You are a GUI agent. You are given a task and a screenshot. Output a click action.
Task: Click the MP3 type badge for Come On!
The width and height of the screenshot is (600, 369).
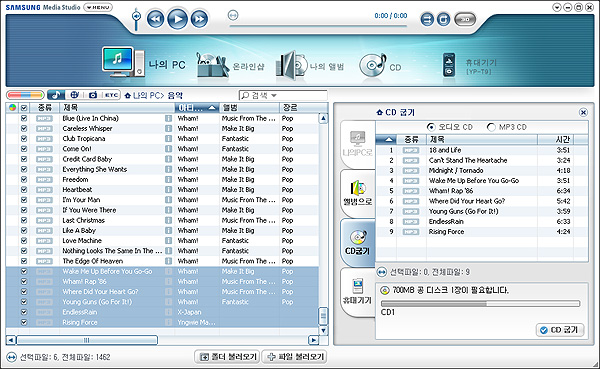tap(44, 149)
